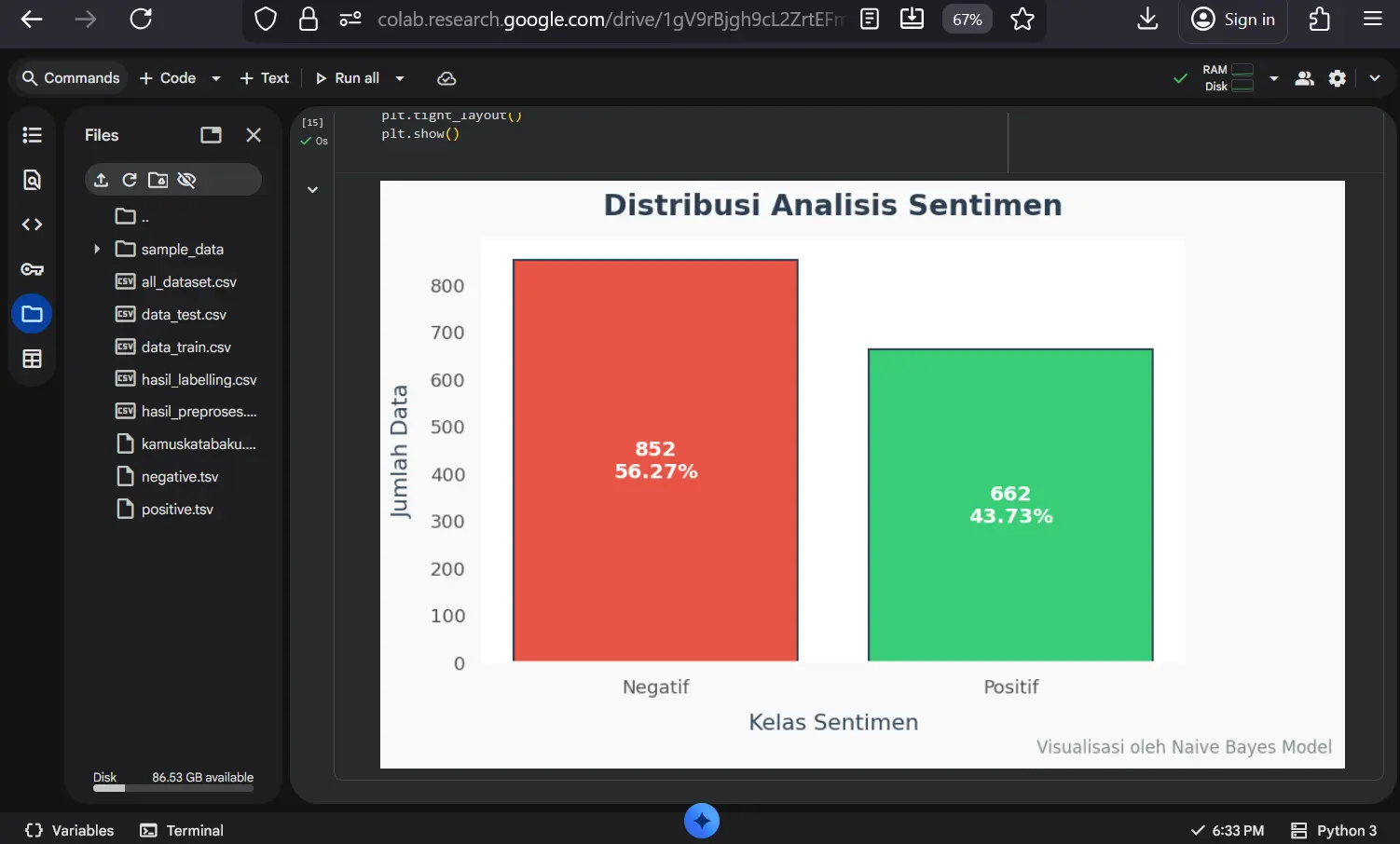Screen dimensions: 1400x844
Task: Toggle hidden files visibility
Action: pos(187,180)
